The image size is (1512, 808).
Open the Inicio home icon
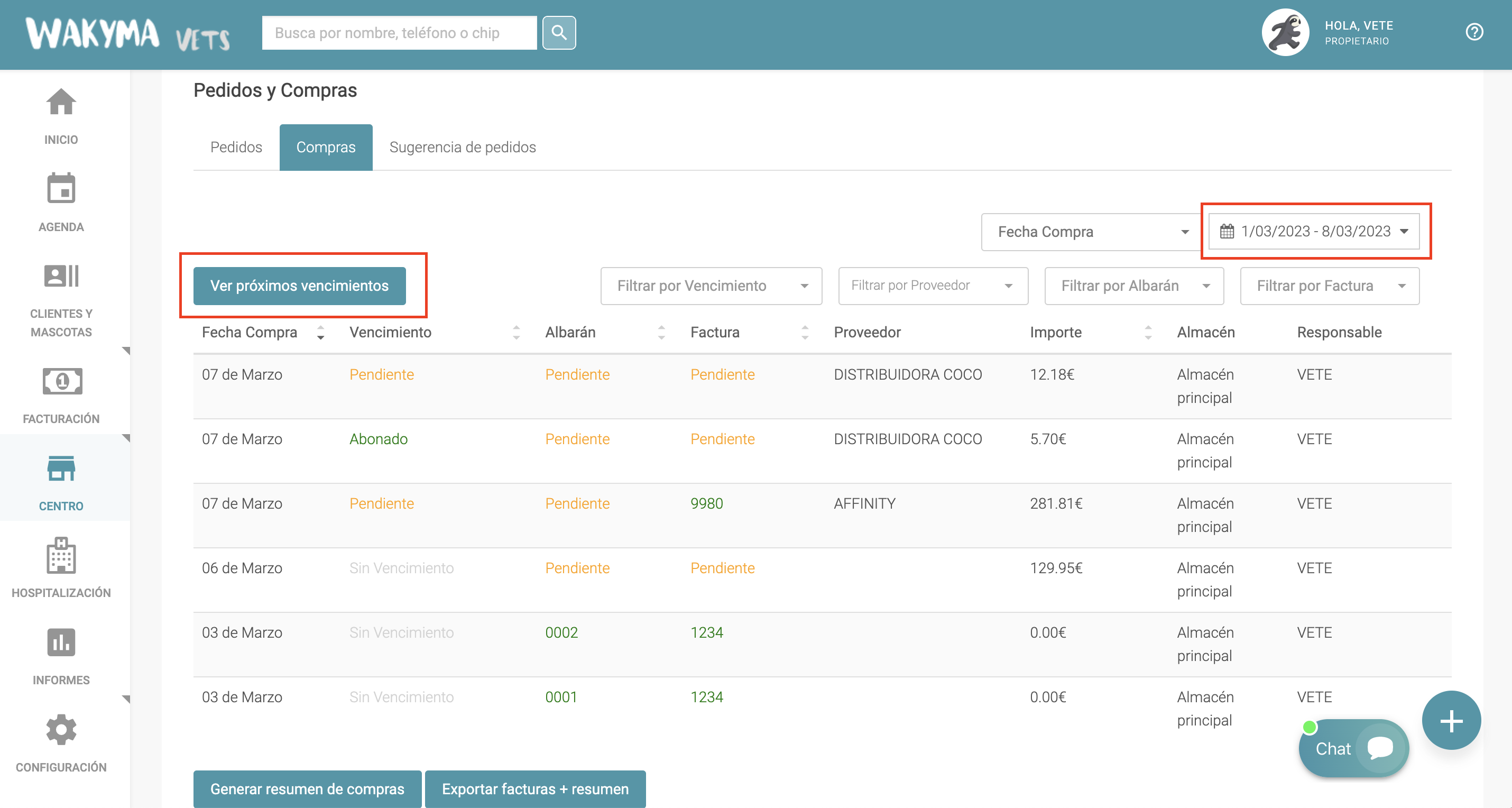pyautogui.click(x=61, y=103)
